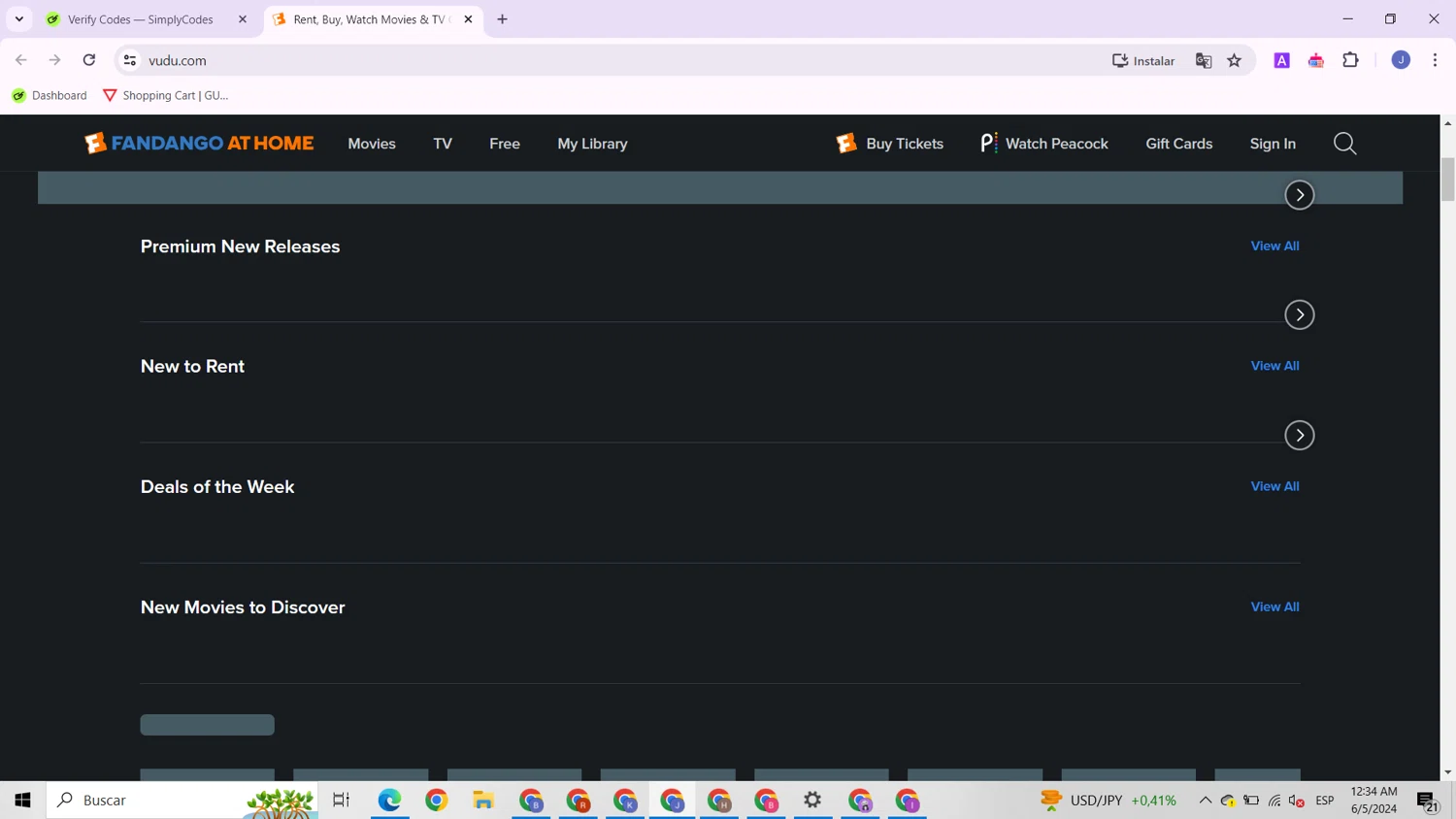Click Sign In
The width and height of the screenshot is (1456, 819).
point(1273,144)
